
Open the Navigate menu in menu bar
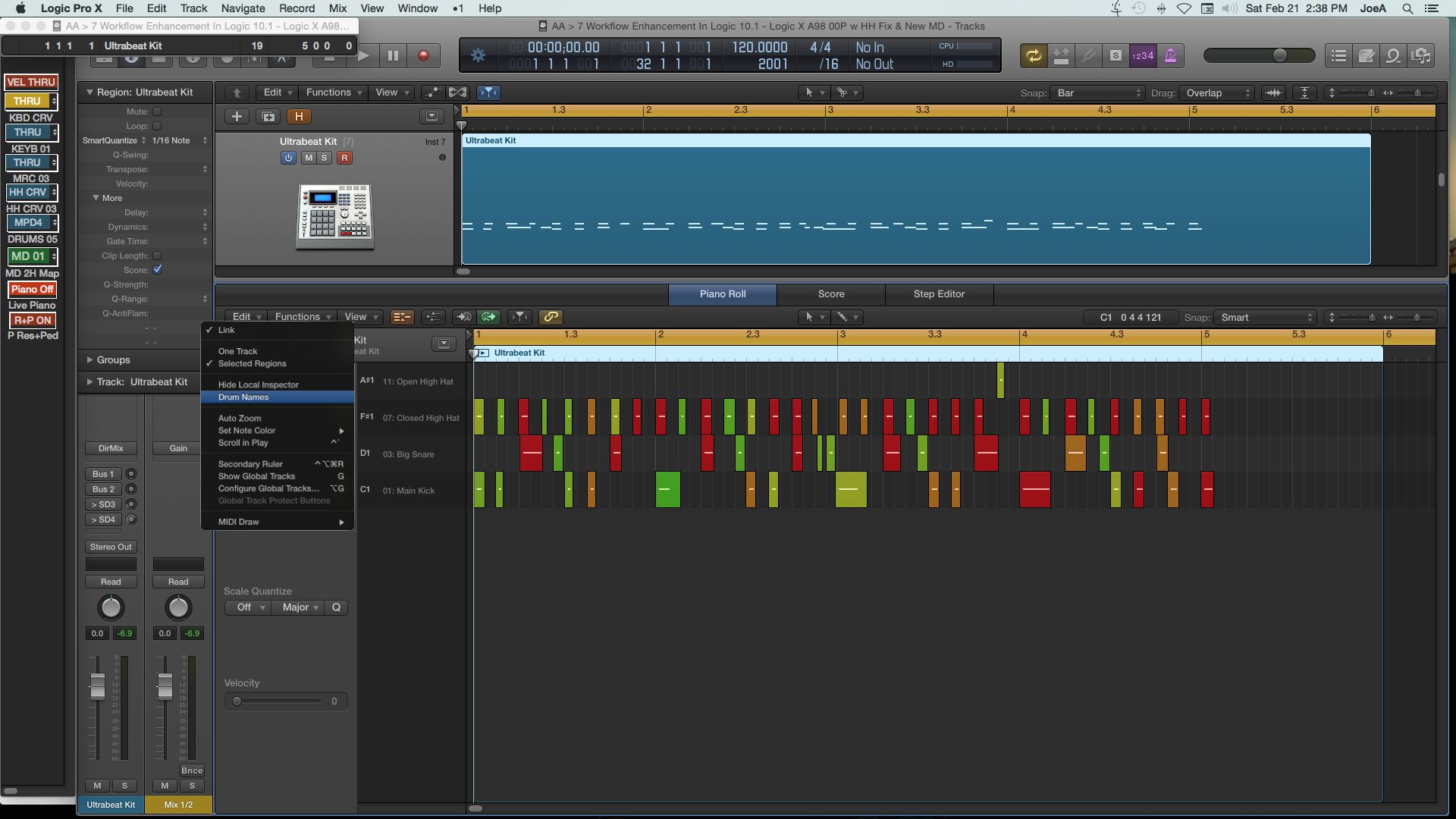coord(243,8)
